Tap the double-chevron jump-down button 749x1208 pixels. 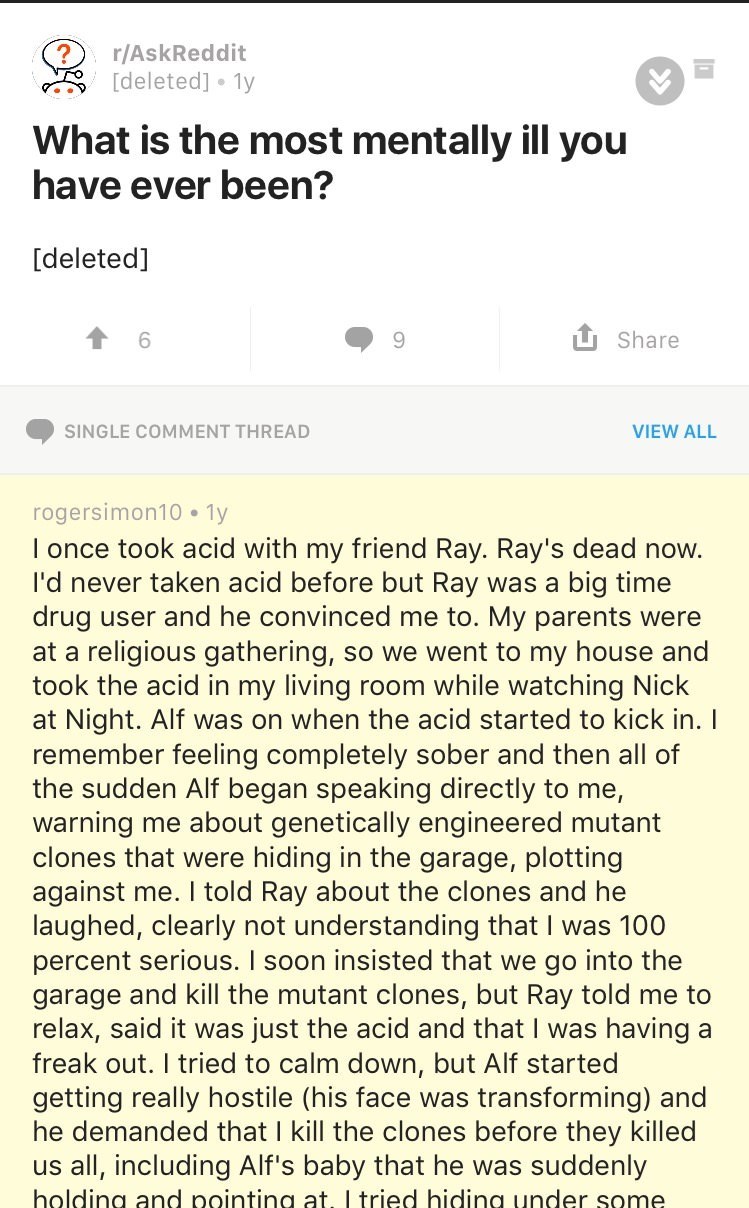pos(660,81)
